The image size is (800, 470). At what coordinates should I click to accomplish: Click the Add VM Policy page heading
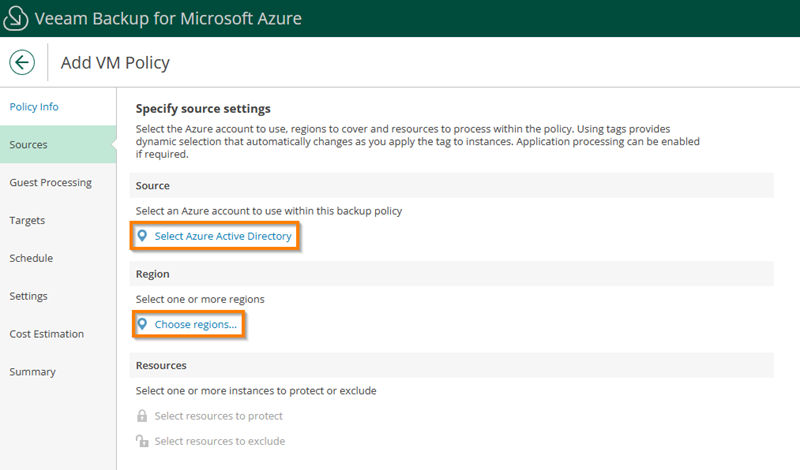(x=115, y=62)
